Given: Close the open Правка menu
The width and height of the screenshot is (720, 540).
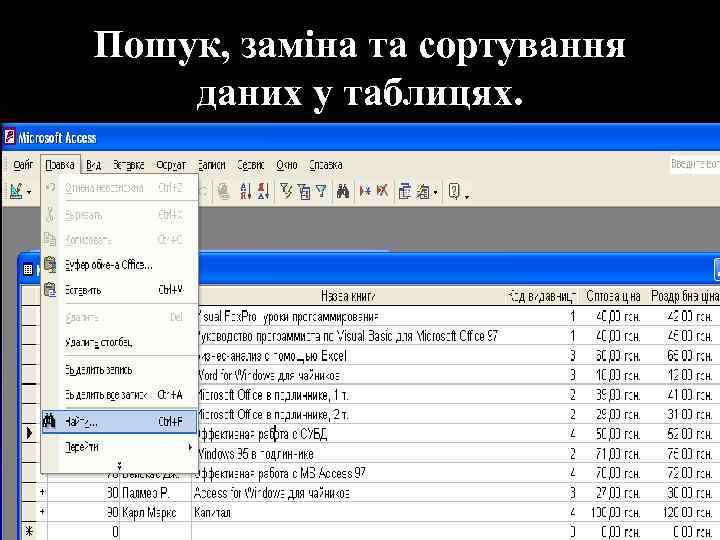Looking at the screenshot, I should [60, 164].
